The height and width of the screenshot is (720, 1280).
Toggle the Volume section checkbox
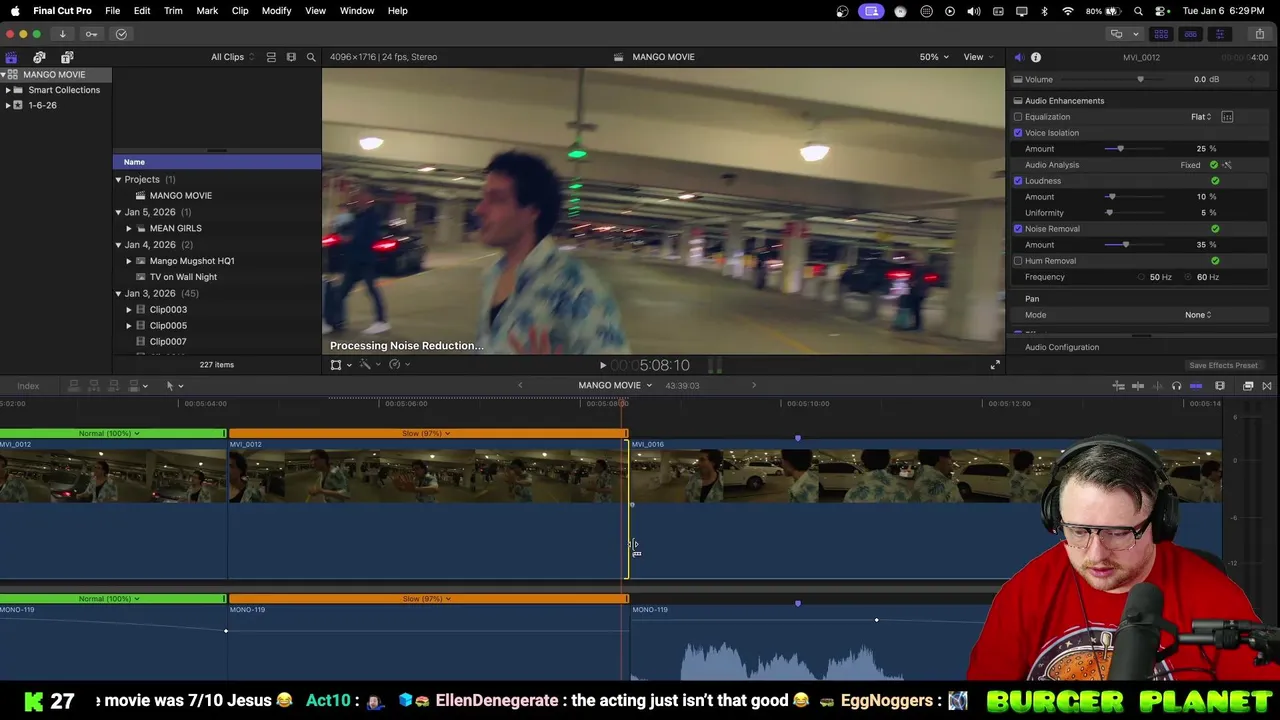[x=1018, y=79]
